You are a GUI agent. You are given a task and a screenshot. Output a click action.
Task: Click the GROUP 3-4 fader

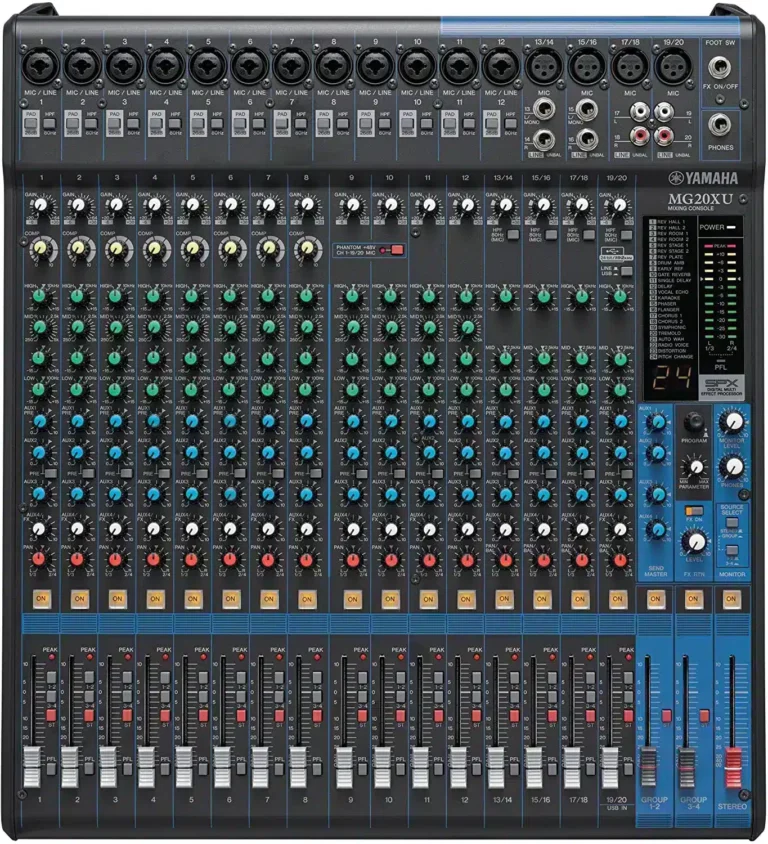pyautogui.click(x=686, y=766)
